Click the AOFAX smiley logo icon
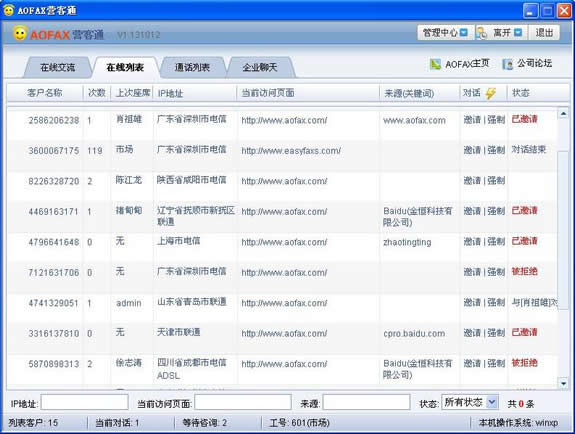575x434 pixels. pos(20,33)
